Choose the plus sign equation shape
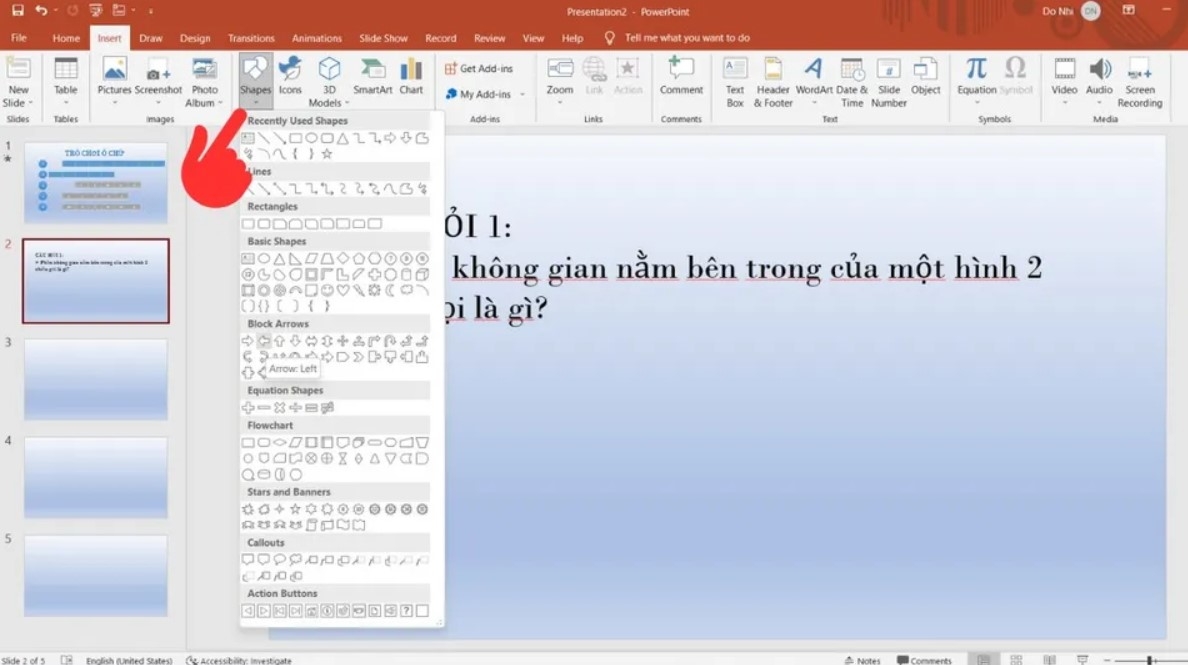Screen dimensions: 1188x665 tap(248, 407)
